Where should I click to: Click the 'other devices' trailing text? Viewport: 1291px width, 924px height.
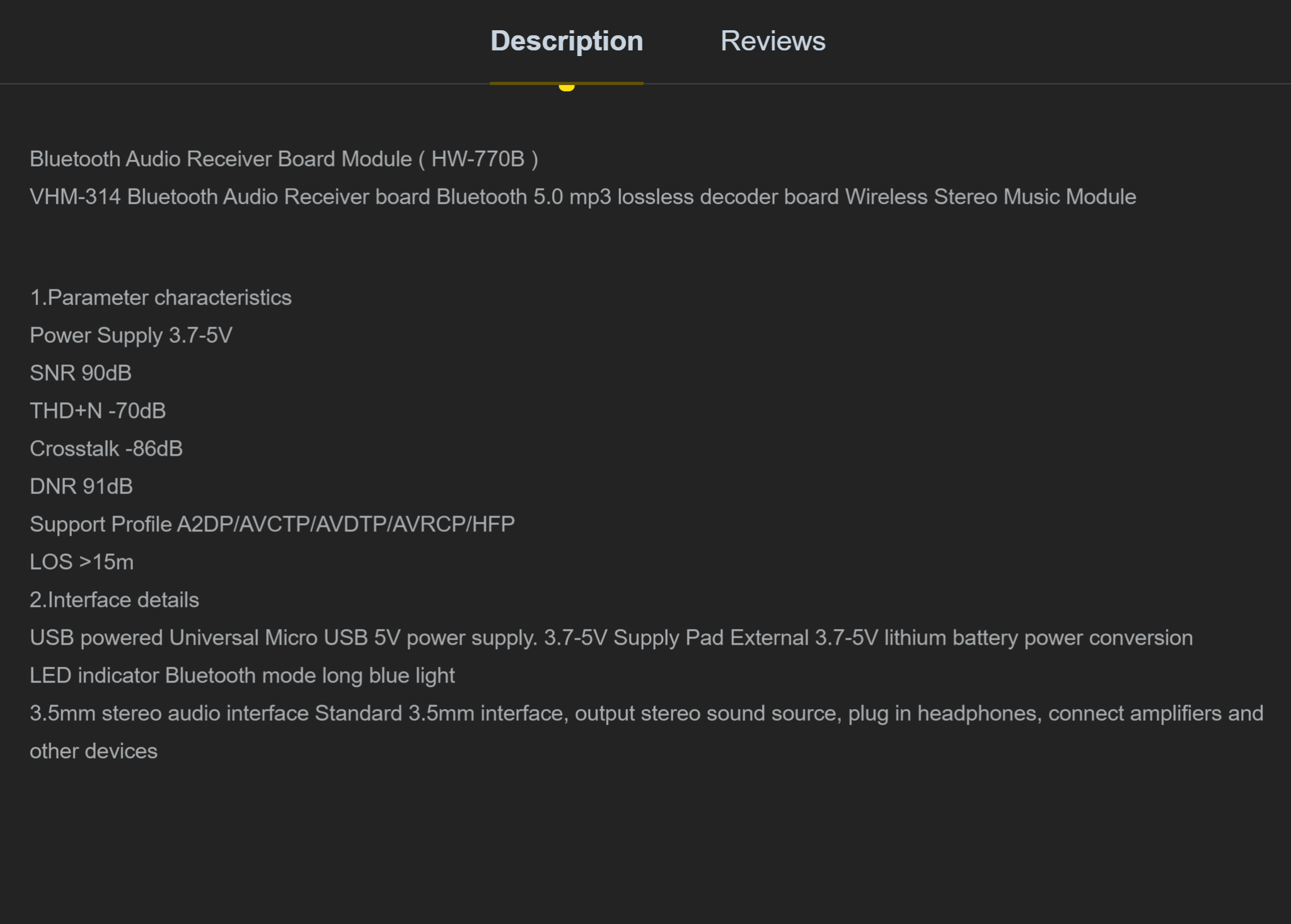[93, 751]
